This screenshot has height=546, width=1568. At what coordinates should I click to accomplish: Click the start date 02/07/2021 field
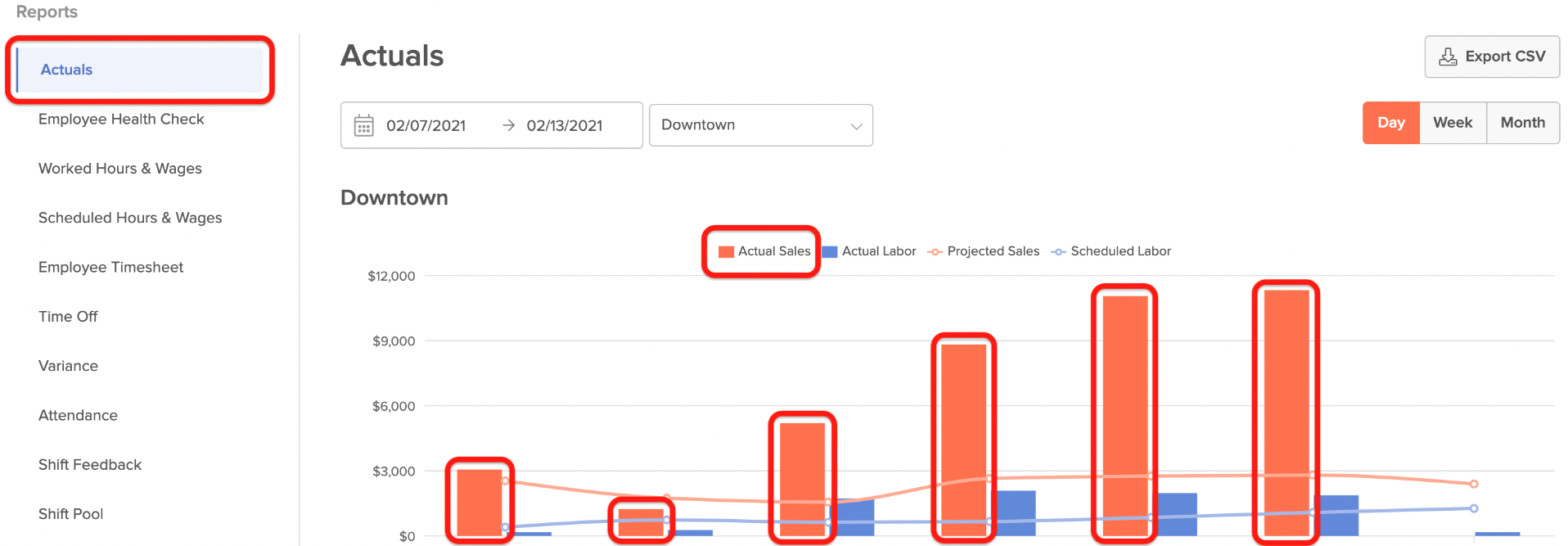[426, 125]
